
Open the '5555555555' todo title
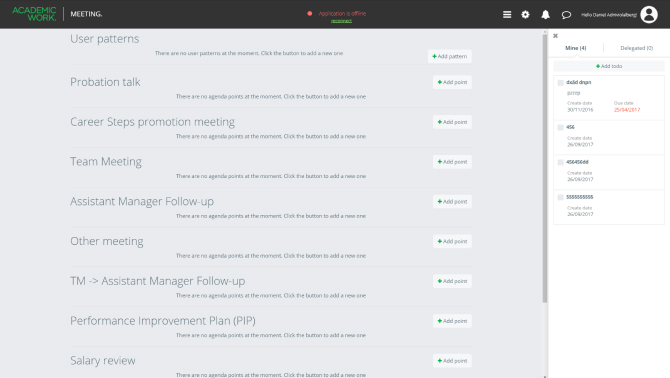coord(579,197)
